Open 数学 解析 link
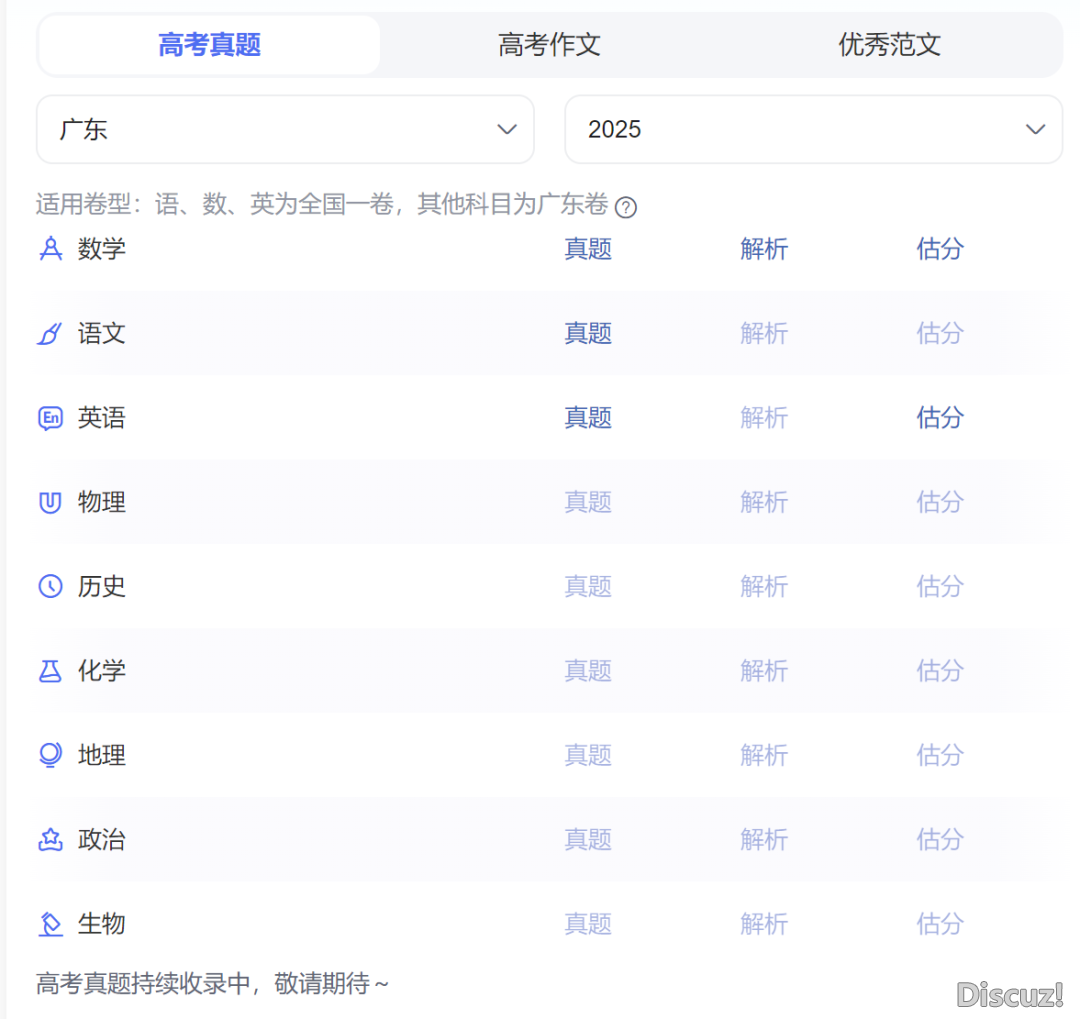 tap(764, 249)
